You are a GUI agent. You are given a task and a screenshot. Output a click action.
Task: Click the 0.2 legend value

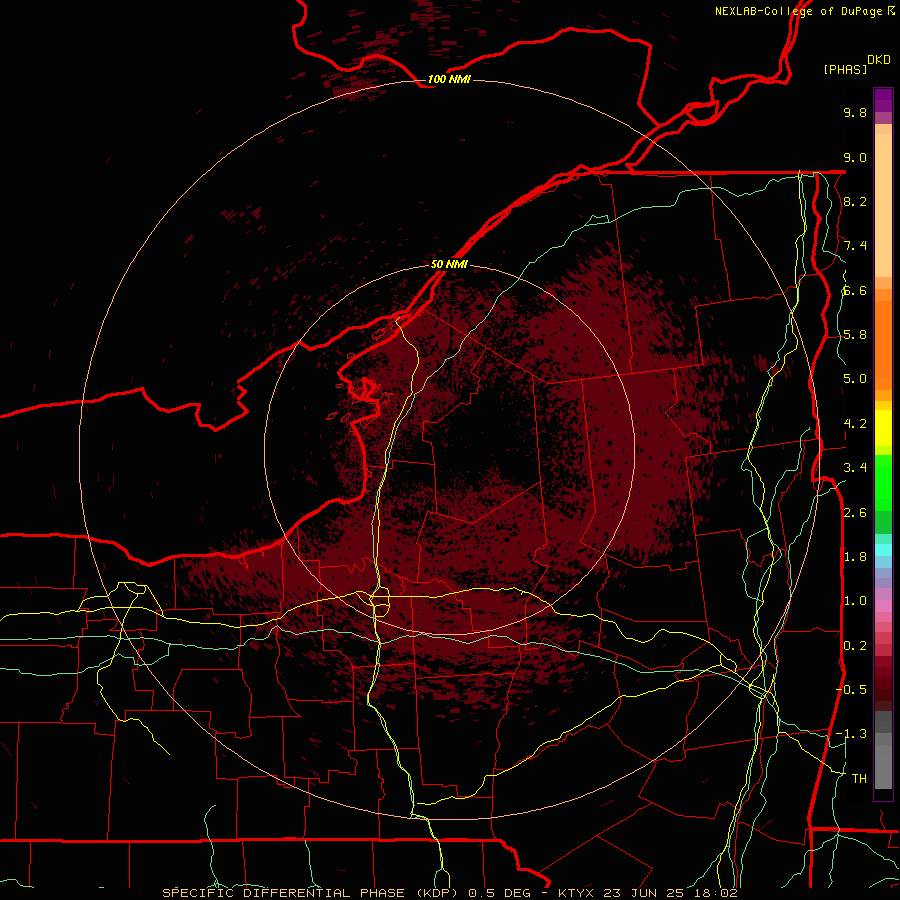click(855, 646)
